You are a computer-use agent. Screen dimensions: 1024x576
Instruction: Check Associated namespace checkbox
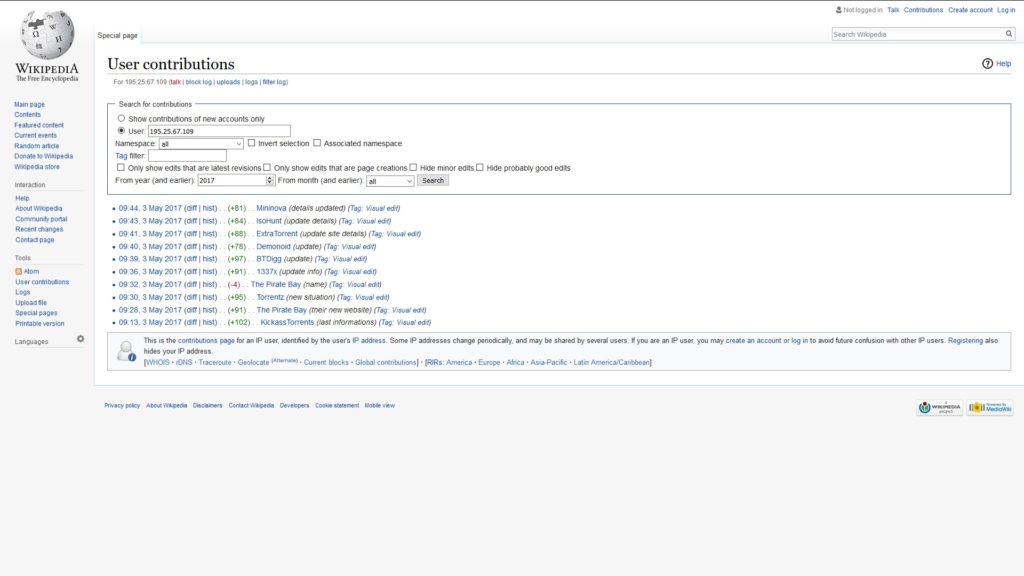coord(317,143)
